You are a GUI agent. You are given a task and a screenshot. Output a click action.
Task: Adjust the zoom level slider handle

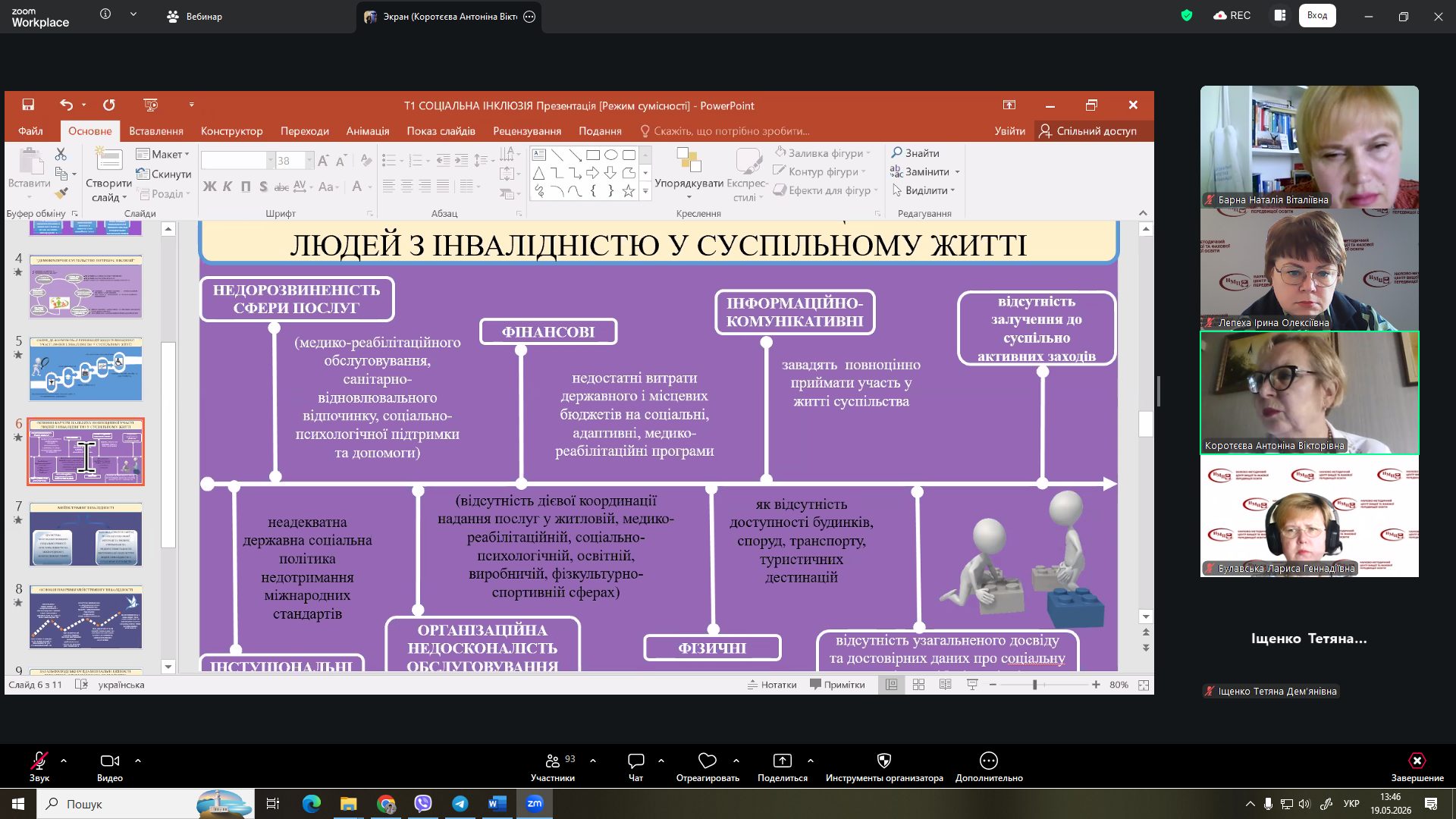click(1034, 685)
